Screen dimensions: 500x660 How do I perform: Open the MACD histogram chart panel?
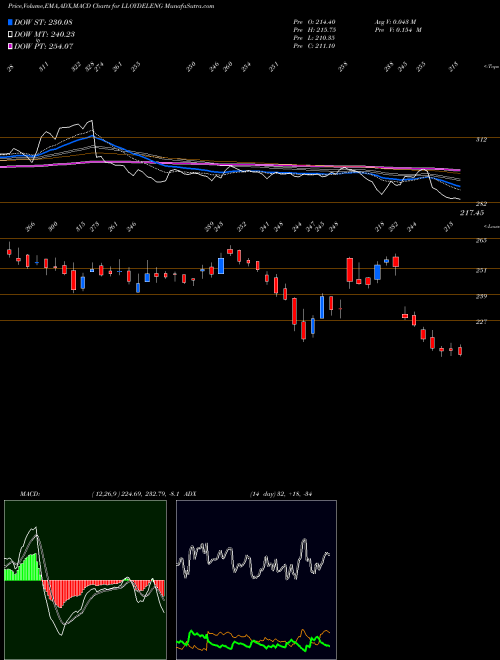tap(85, 580)
